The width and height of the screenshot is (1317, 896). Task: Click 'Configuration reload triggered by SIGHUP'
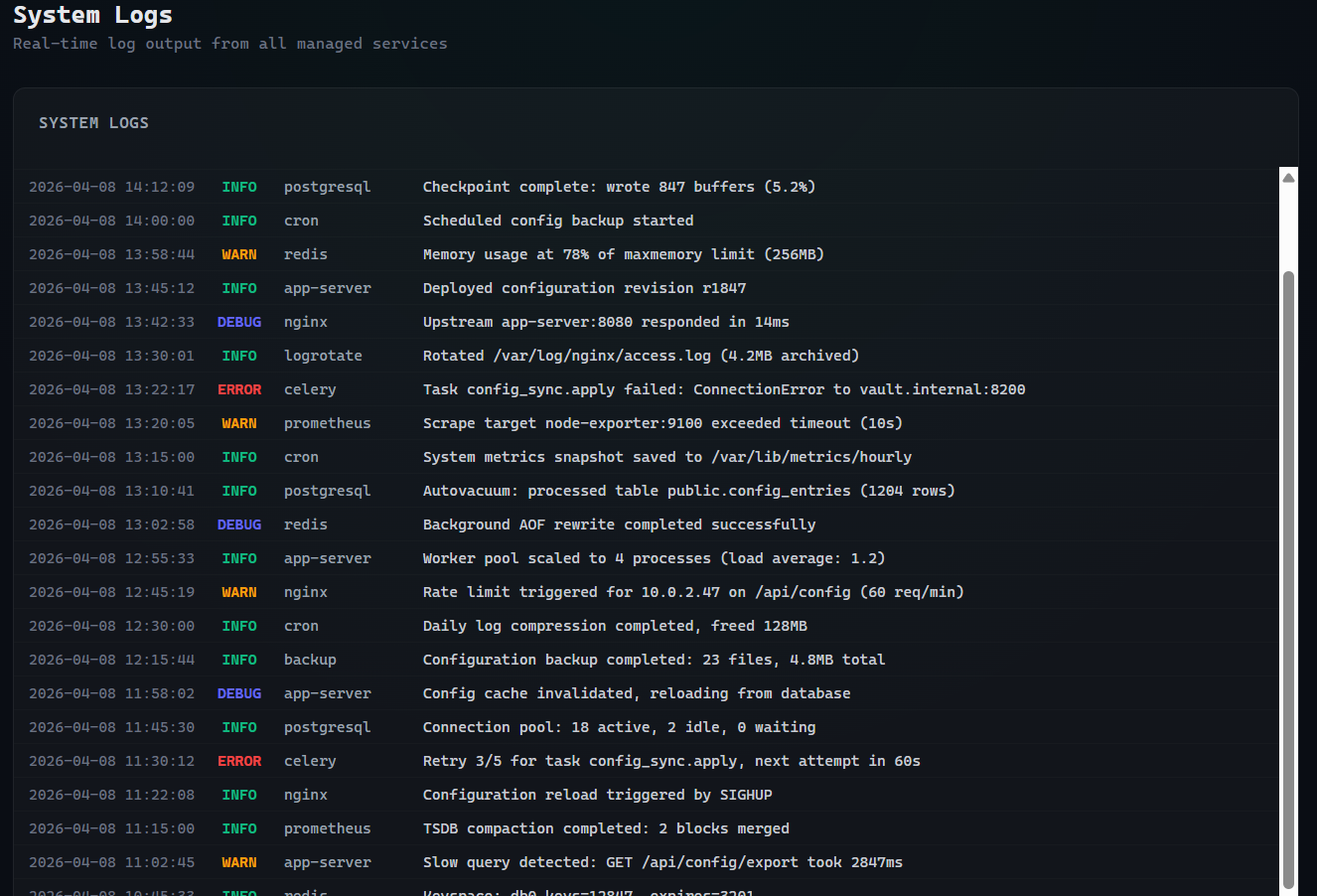[x=597, y=795]
